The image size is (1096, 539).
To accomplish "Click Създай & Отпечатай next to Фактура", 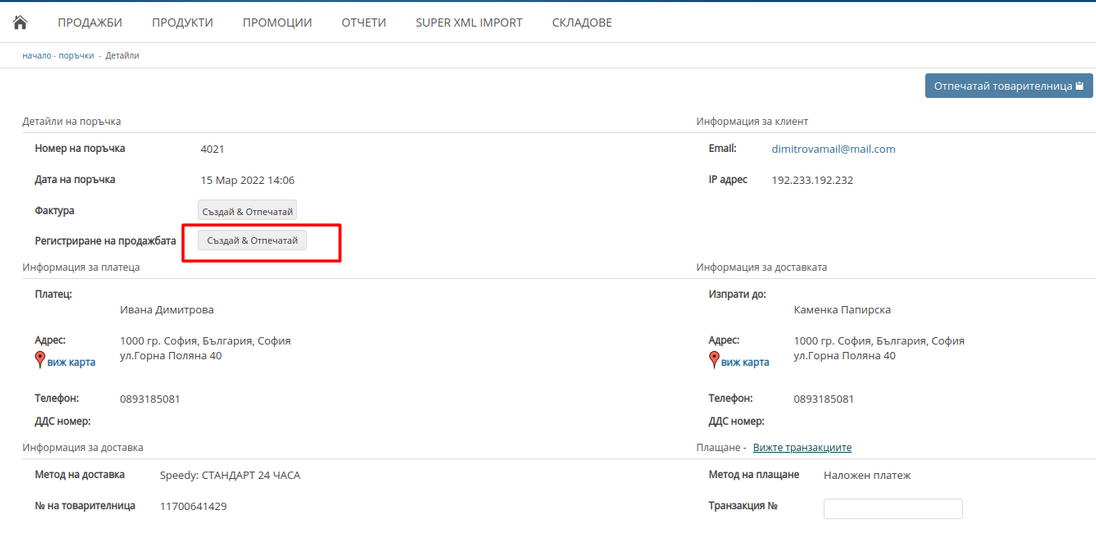I will click(x=247, y=212).
